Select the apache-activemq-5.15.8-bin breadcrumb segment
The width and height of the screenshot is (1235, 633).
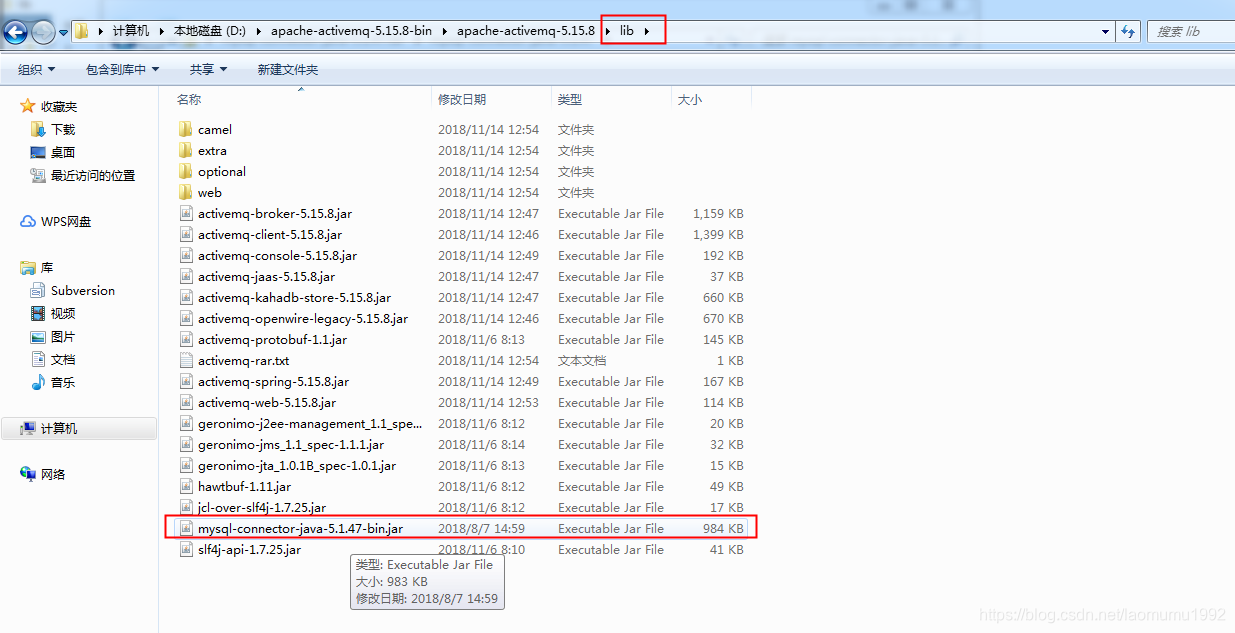(x=351, y=31)
